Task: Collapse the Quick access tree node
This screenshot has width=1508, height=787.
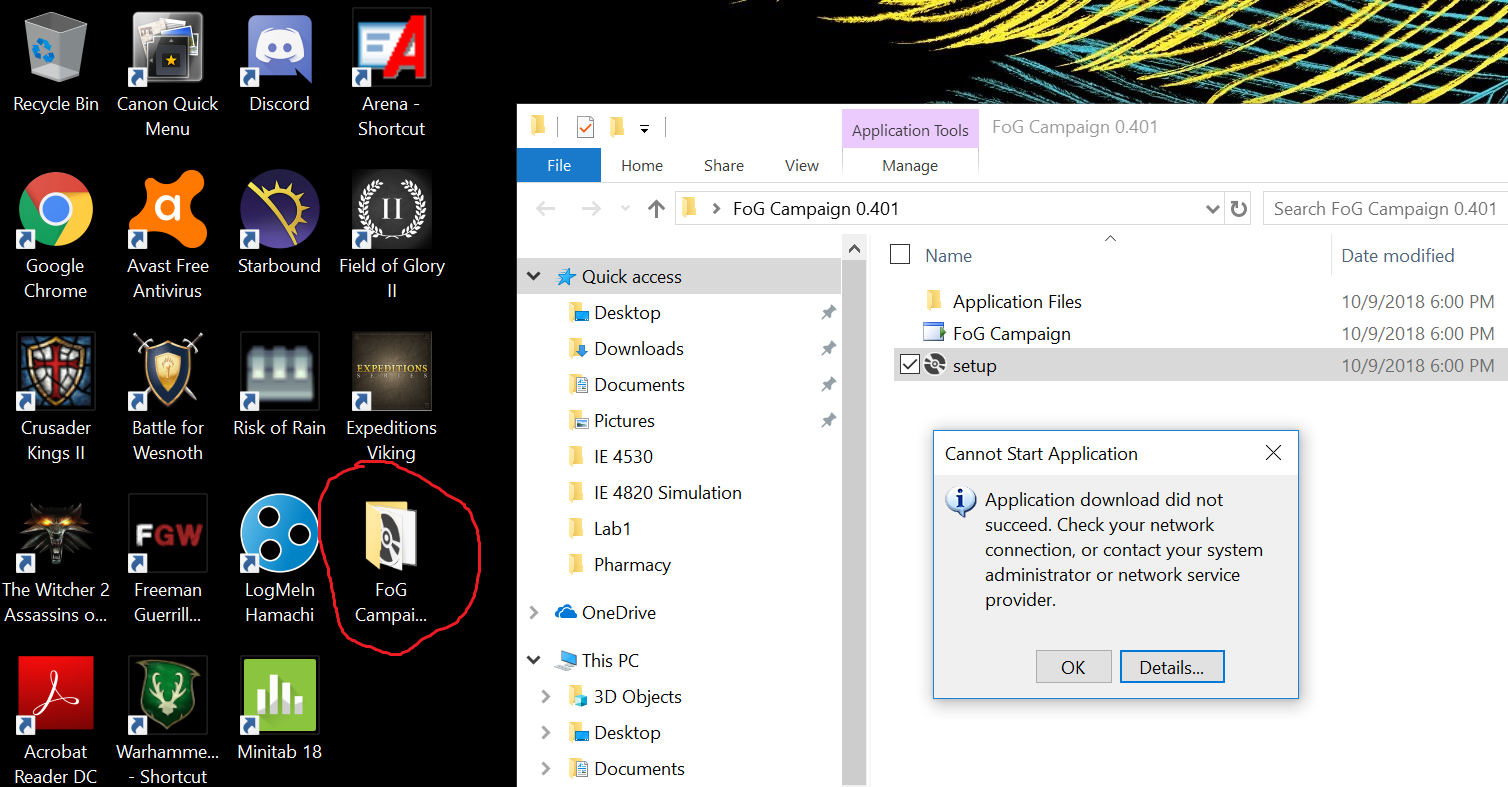Action: coord(534,277)
